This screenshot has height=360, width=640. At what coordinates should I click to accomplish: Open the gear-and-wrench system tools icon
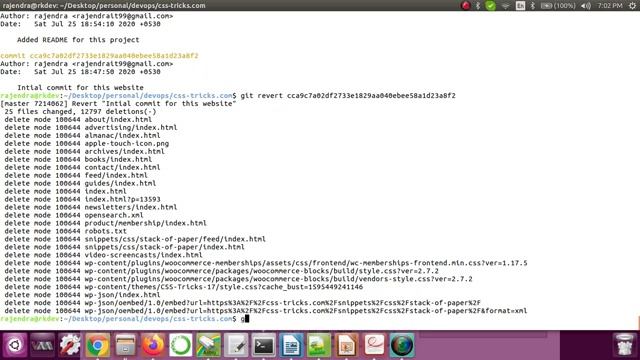coord(70,345)
